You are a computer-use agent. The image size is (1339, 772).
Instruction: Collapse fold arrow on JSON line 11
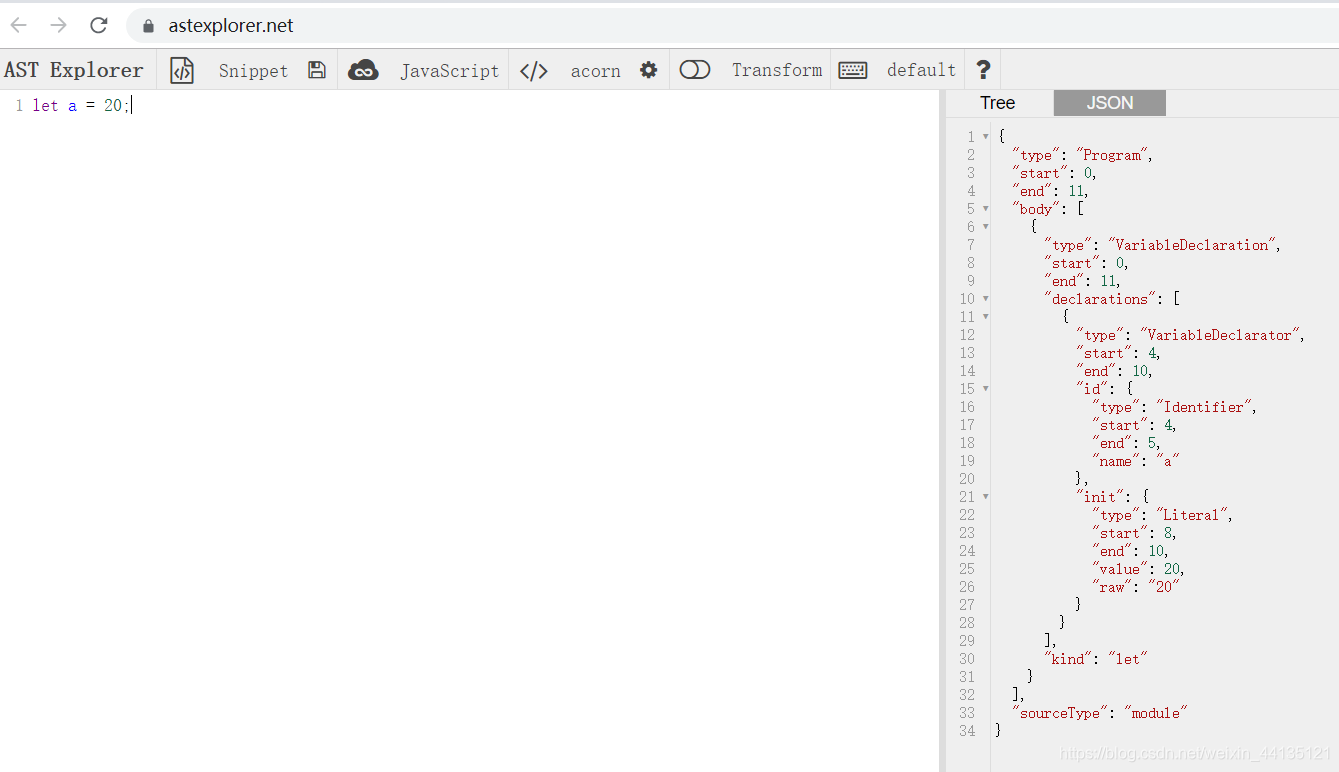[x=986, y=317]
